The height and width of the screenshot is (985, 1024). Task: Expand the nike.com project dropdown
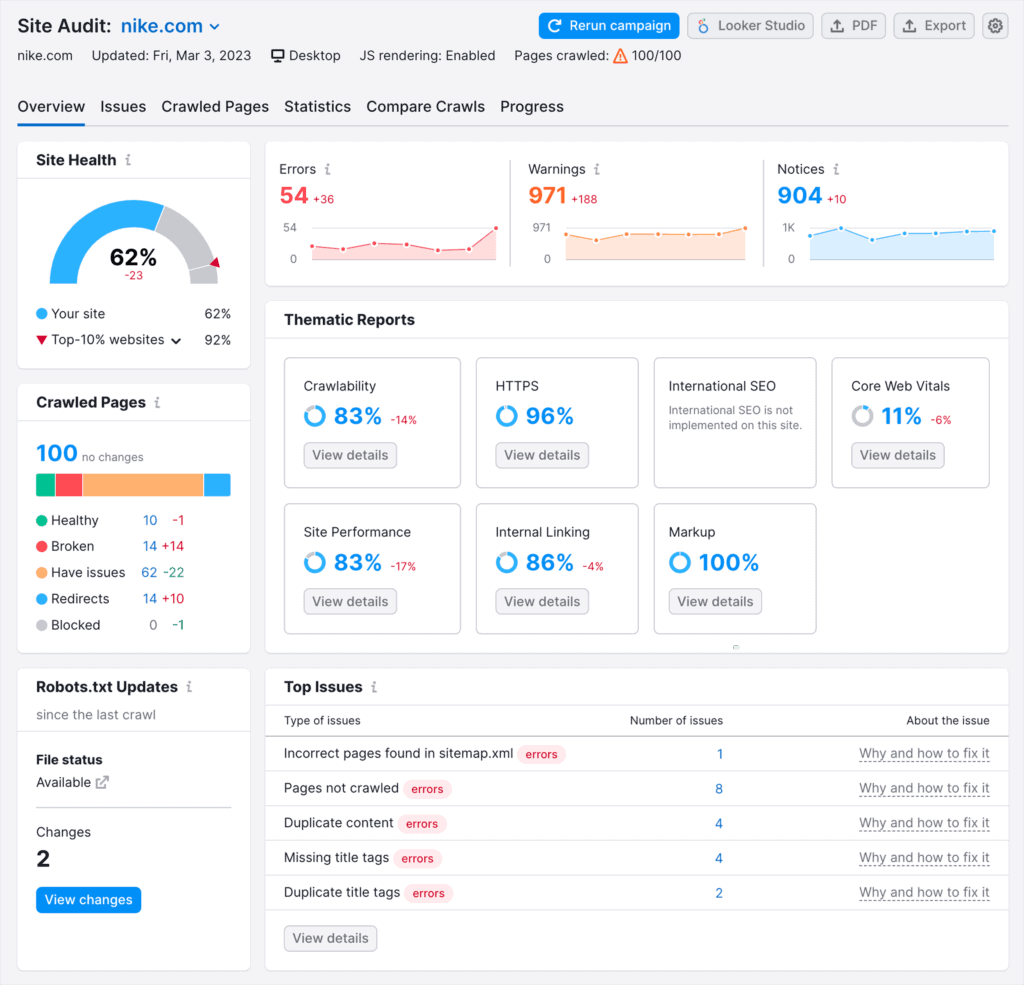tap(215, 27)
